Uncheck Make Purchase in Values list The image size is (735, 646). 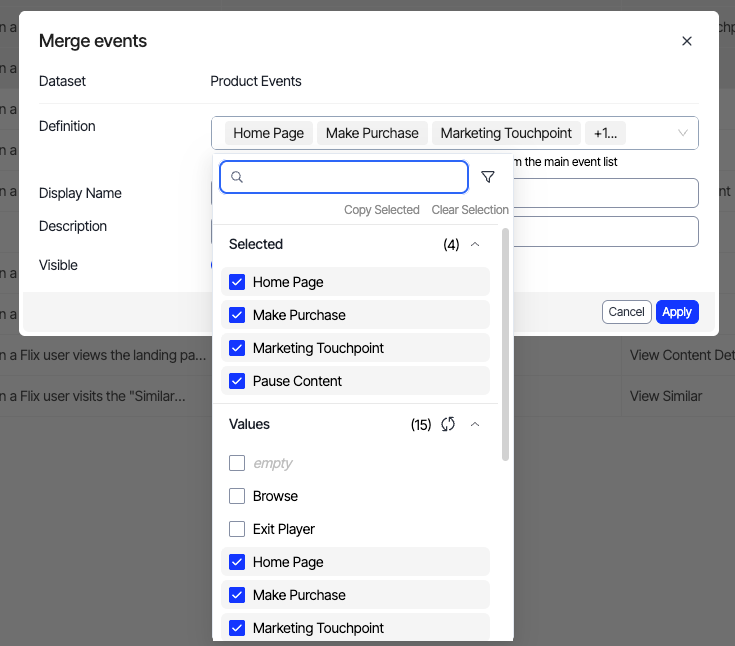tap(237, 595)
